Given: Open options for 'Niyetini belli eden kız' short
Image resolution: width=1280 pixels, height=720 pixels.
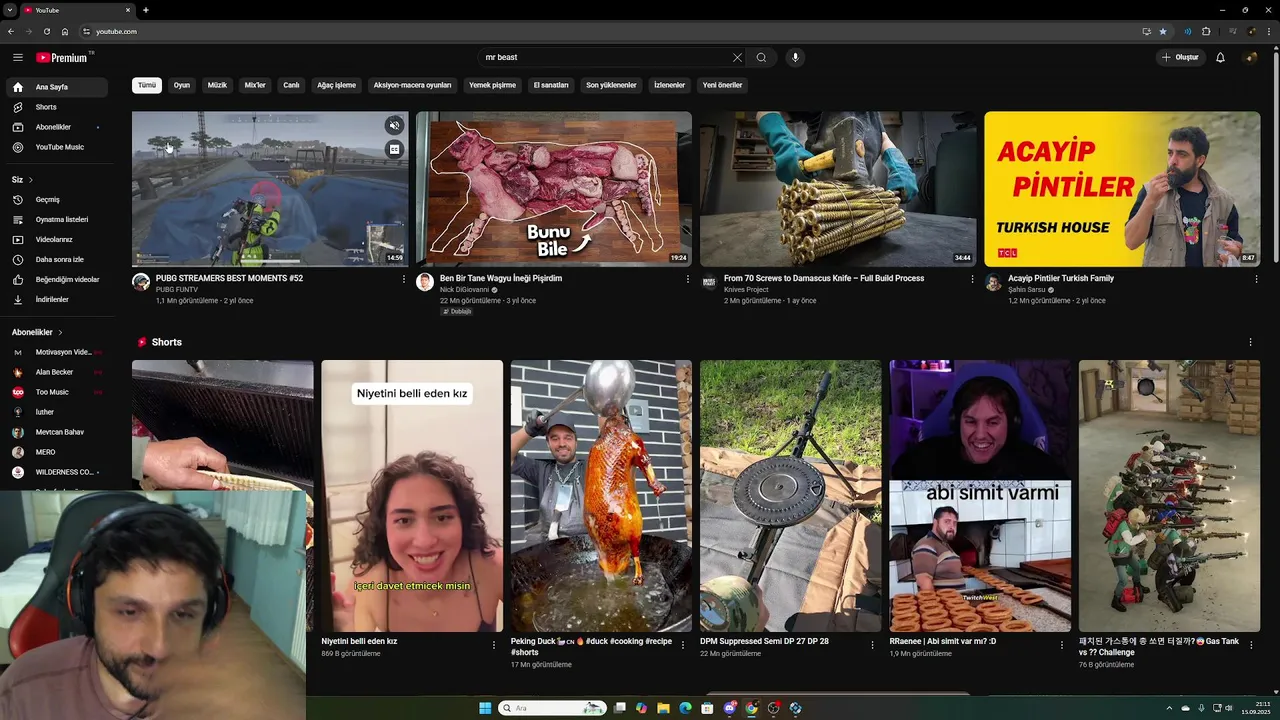Looking at the screenshot, I should point(493,645).
